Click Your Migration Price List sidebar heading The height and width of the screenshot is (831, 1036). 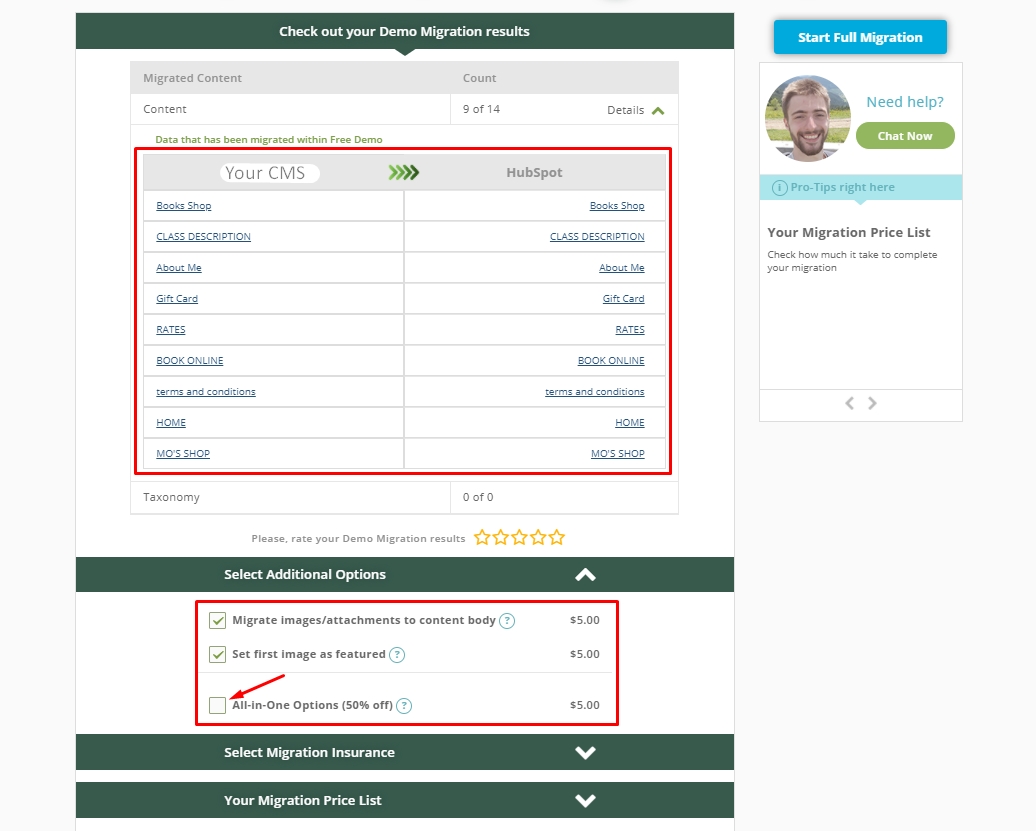click(848, 233)
